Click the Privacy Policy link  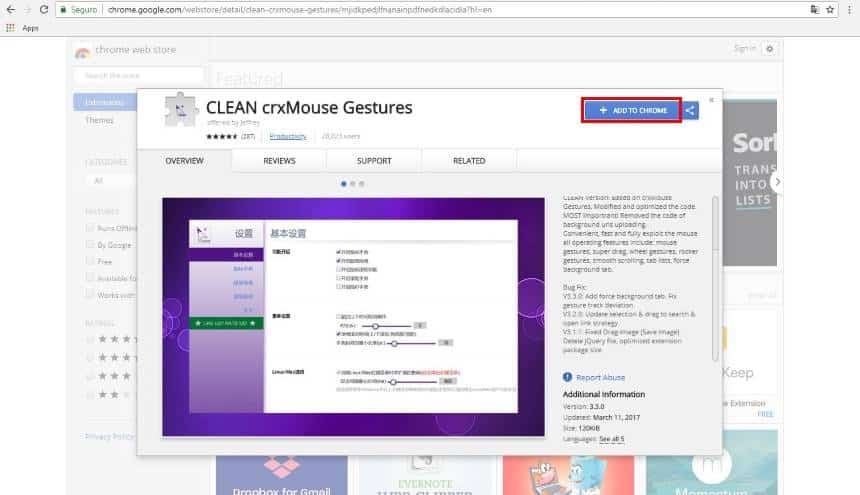point(109,436)
